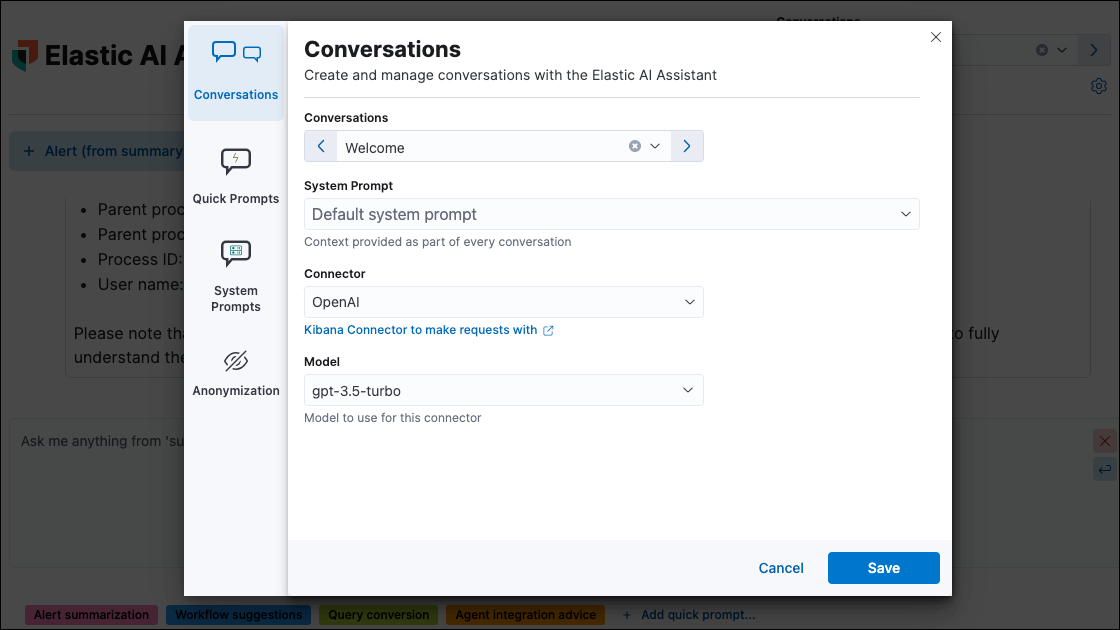Open the Connector dropdown showing OpenAI
The width and height of the screenshot is (1120, 630).
coord(689,302)
